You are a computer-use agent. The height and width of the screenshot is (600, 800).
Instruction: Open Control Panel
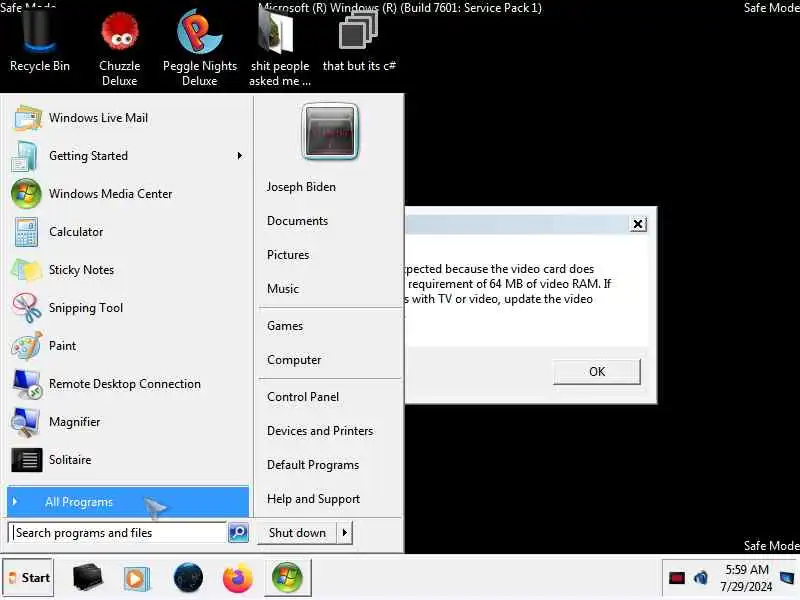[x=303, y=397]
